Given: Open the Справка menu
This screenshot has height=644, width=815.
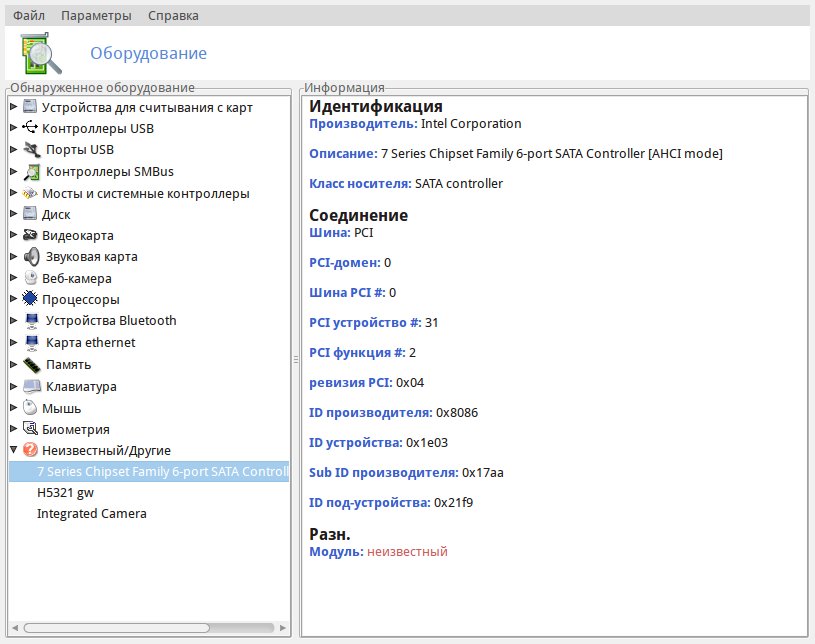Looking at the screenshot, I should coord(173,16).
